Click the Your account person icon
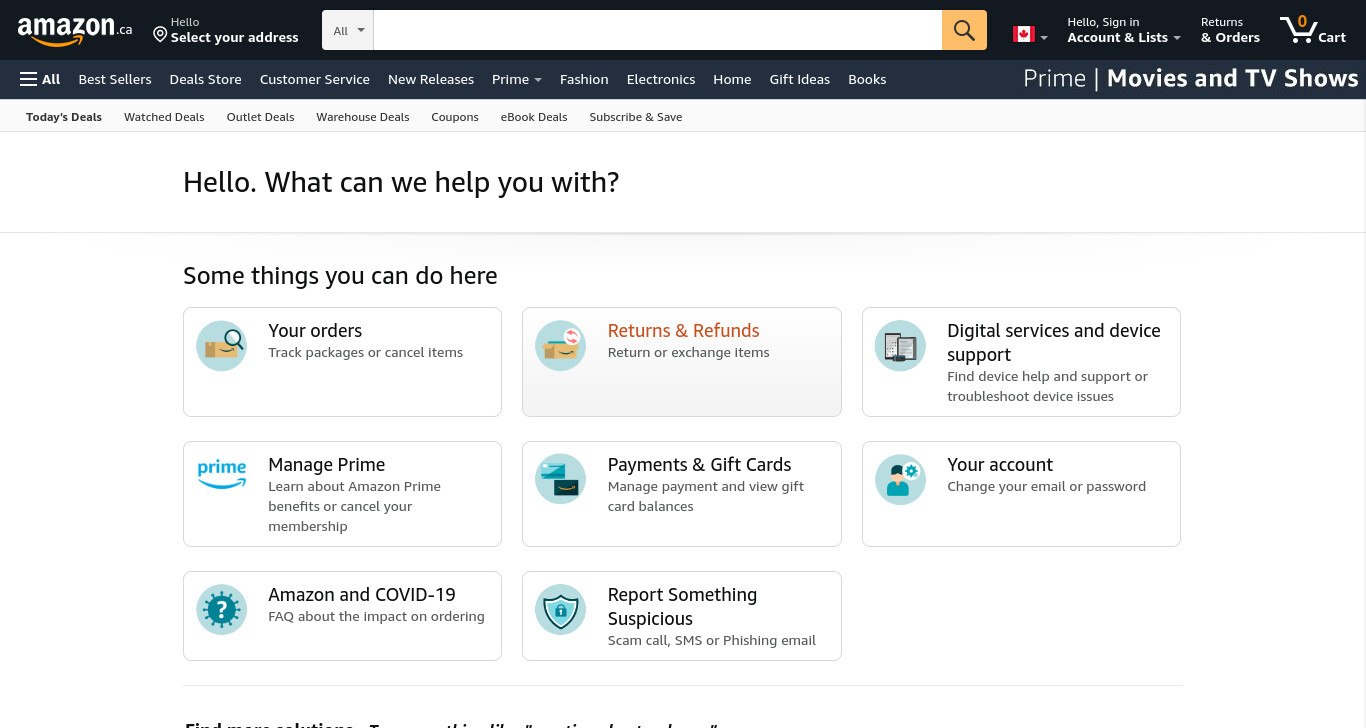The height and width of the screenshot is (728, 1366). click(x=900, y=480)
